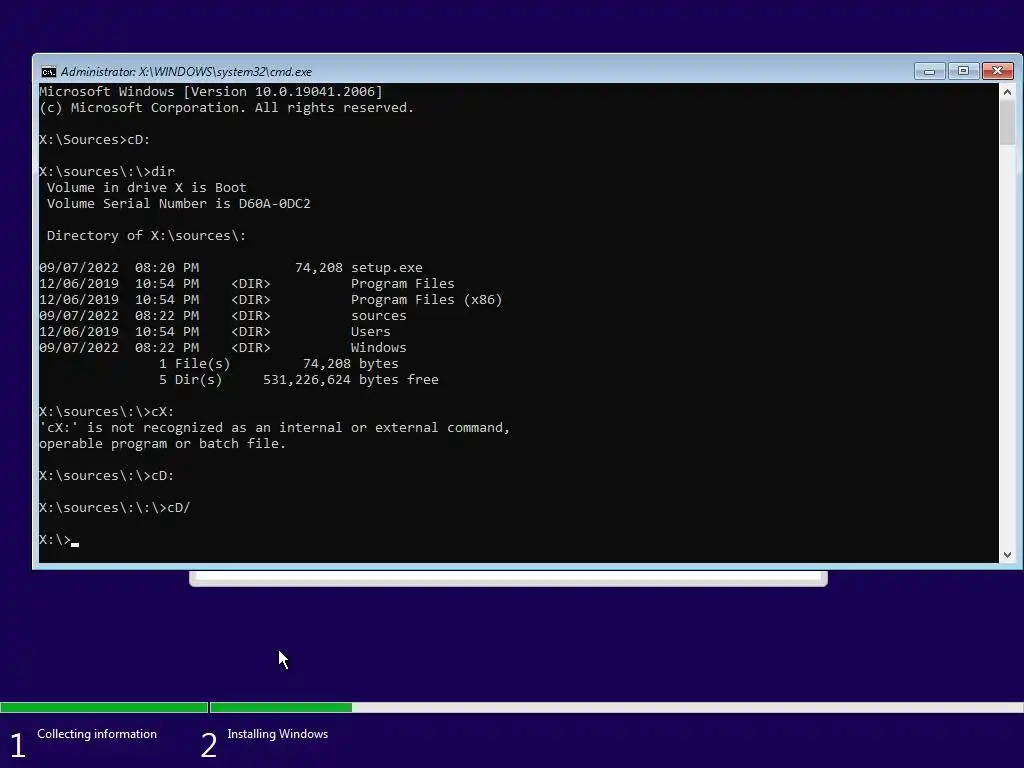Click the setup.exe file name
The image size is (1024, 768).
coord(387,268)
